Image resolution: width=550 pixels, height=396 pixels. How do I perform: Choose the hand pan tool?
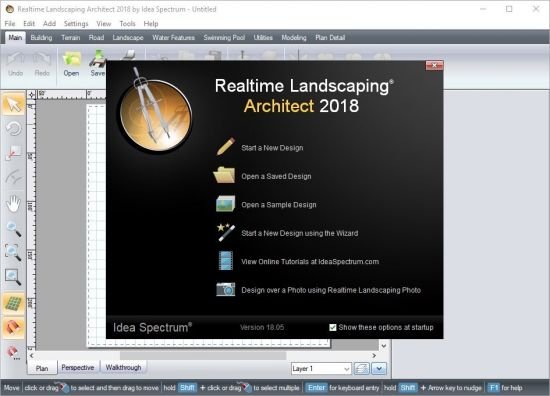(x=13, y=203)
